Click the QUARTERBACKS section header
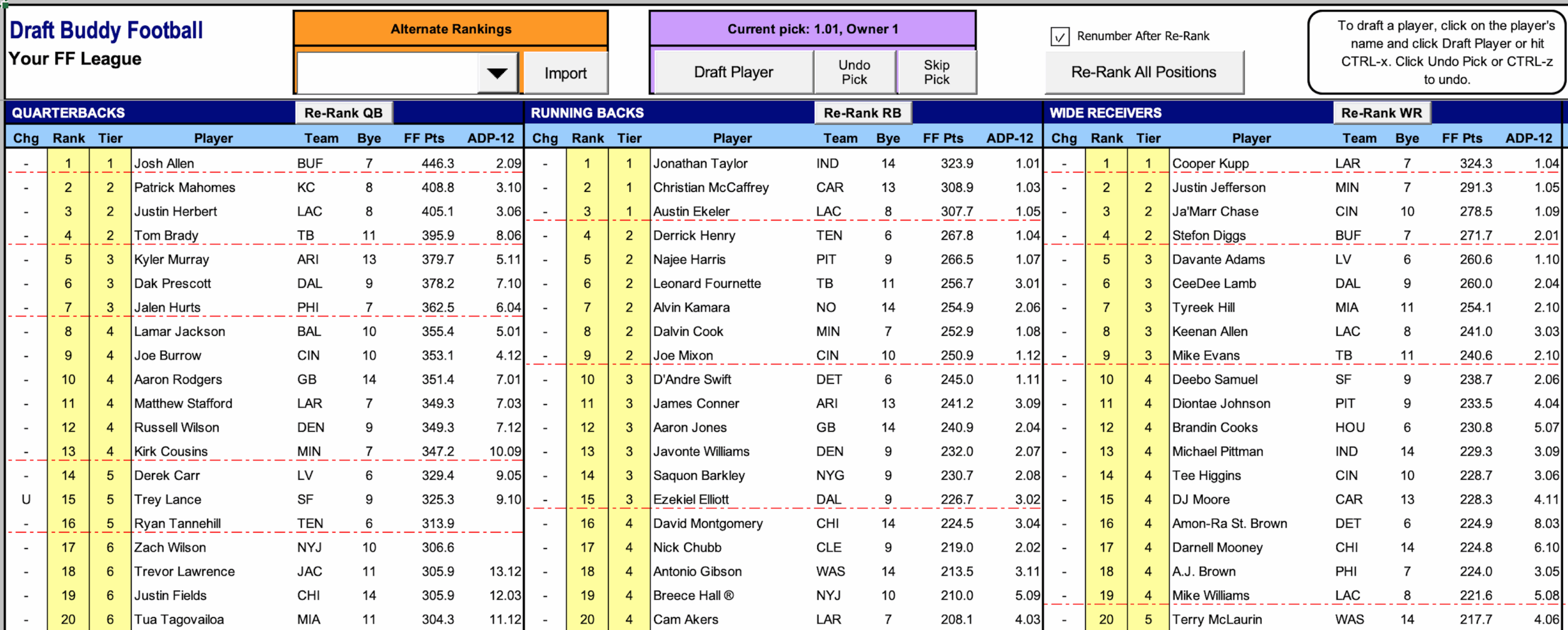1568x630 pixels. click(x=69, y=113)
